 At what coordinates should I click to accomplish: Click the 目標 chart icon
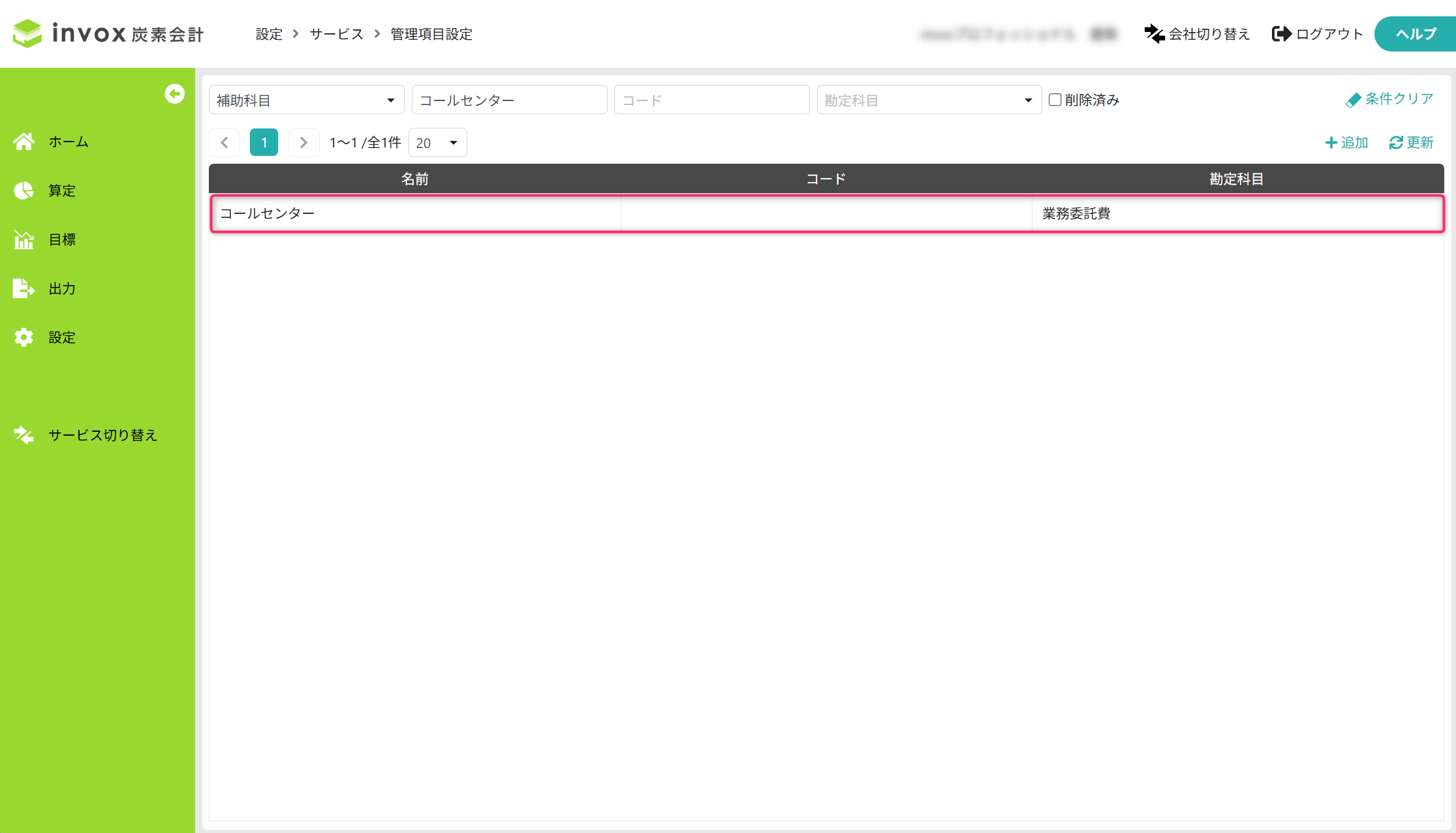pos(24,239)
